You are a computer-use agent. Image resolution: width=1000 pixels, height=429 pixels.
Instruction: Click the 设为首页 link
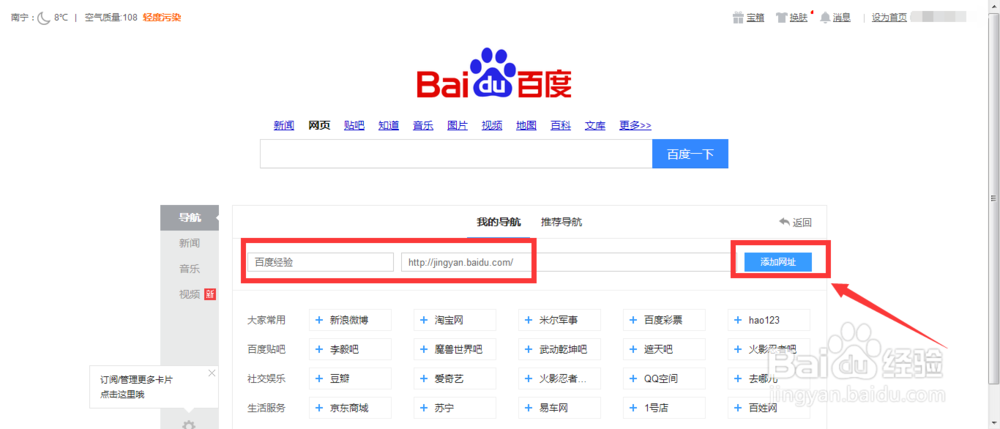pos(889,17)
